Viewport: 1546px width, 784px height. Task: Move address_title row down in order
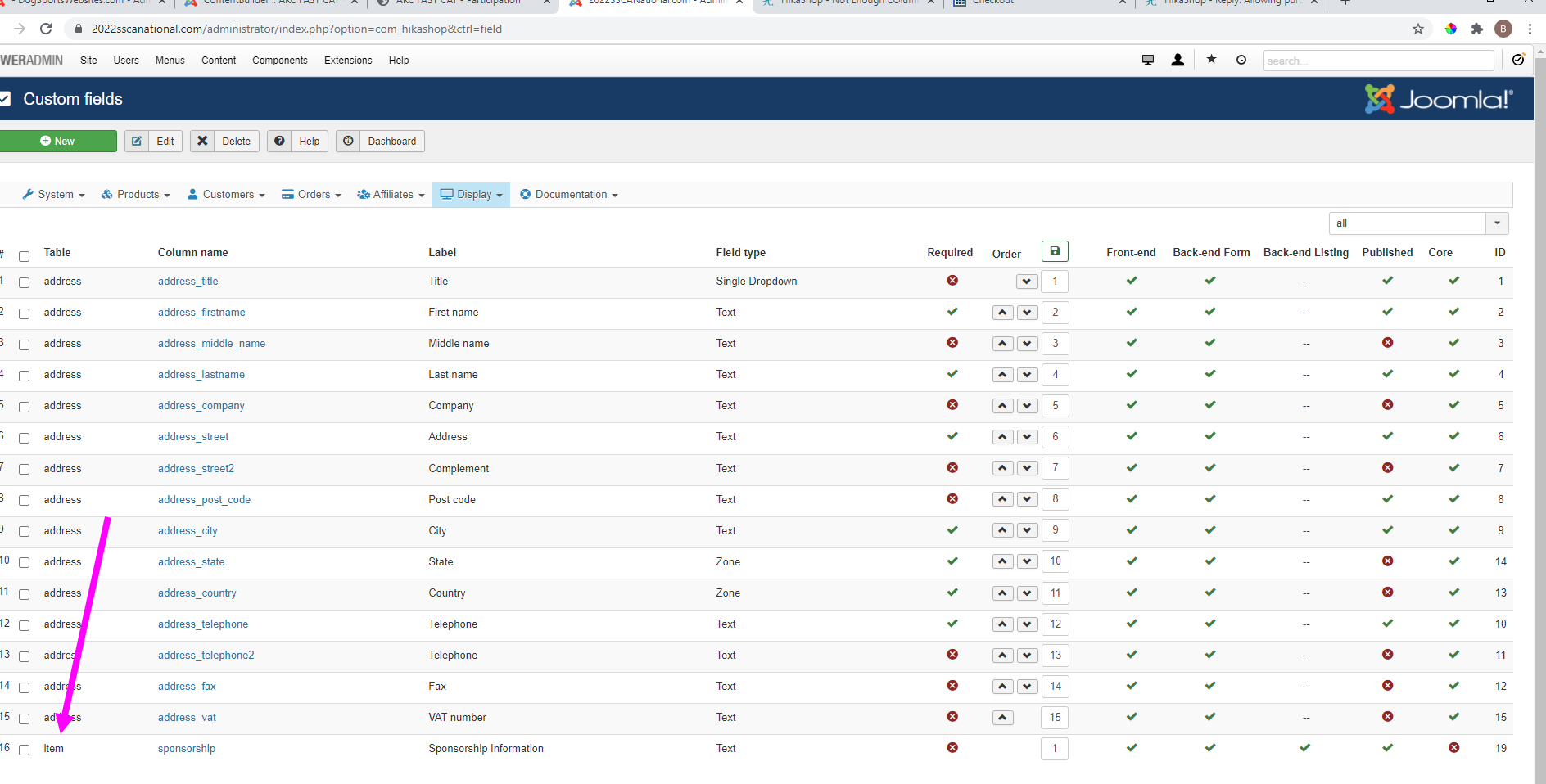point(1027,282)
